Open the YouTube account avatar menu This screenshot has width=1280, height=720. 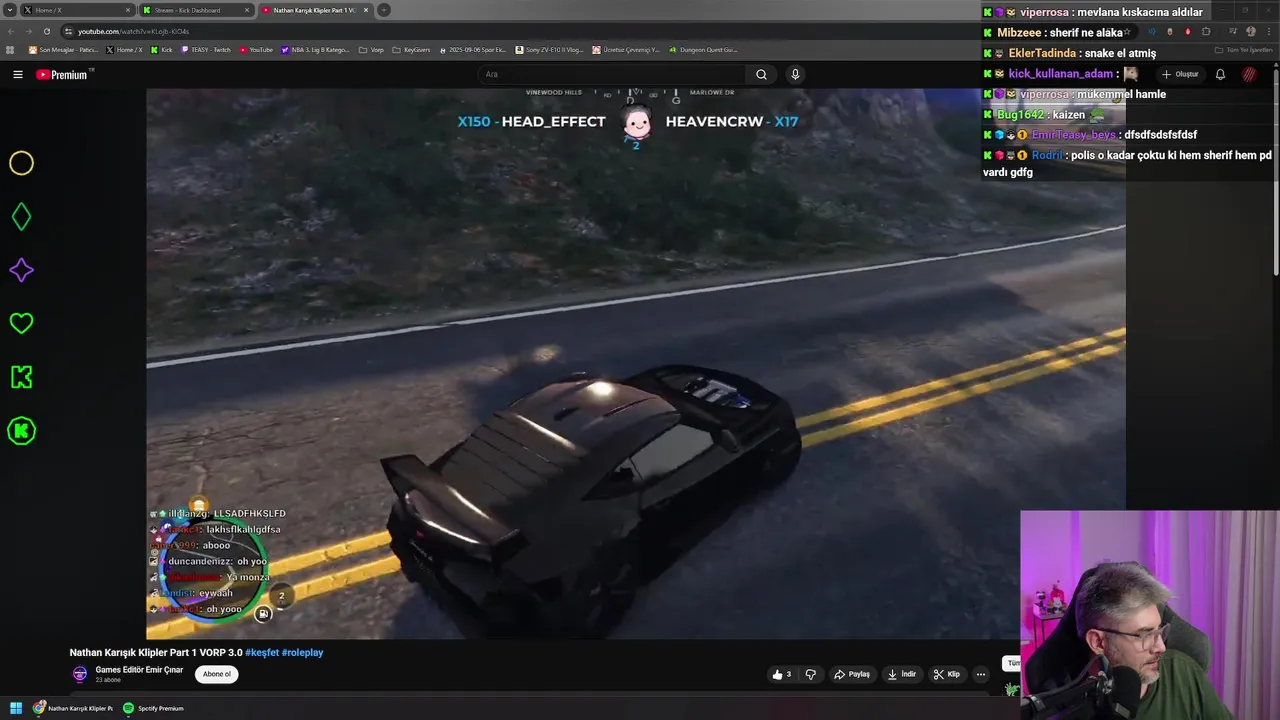click(x=1249, y=74)
